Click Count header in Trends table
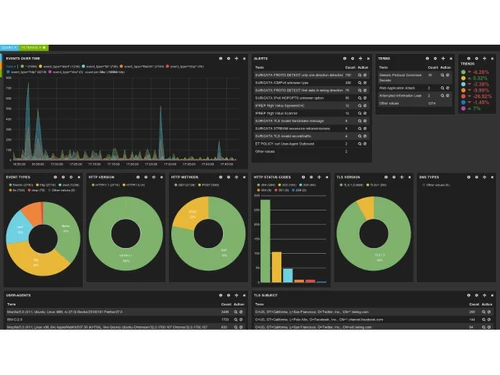500x375 pixels. click(432, 67)
